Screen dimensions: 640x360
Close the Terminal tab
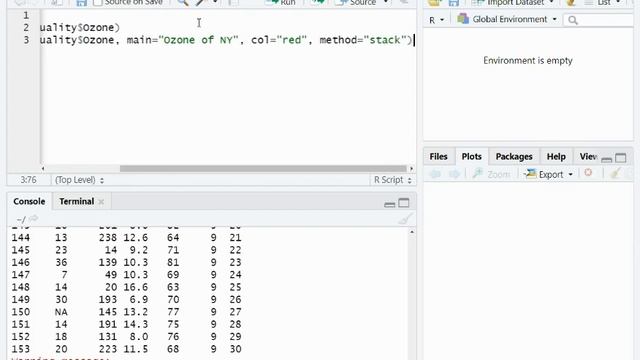coord(101,202)
